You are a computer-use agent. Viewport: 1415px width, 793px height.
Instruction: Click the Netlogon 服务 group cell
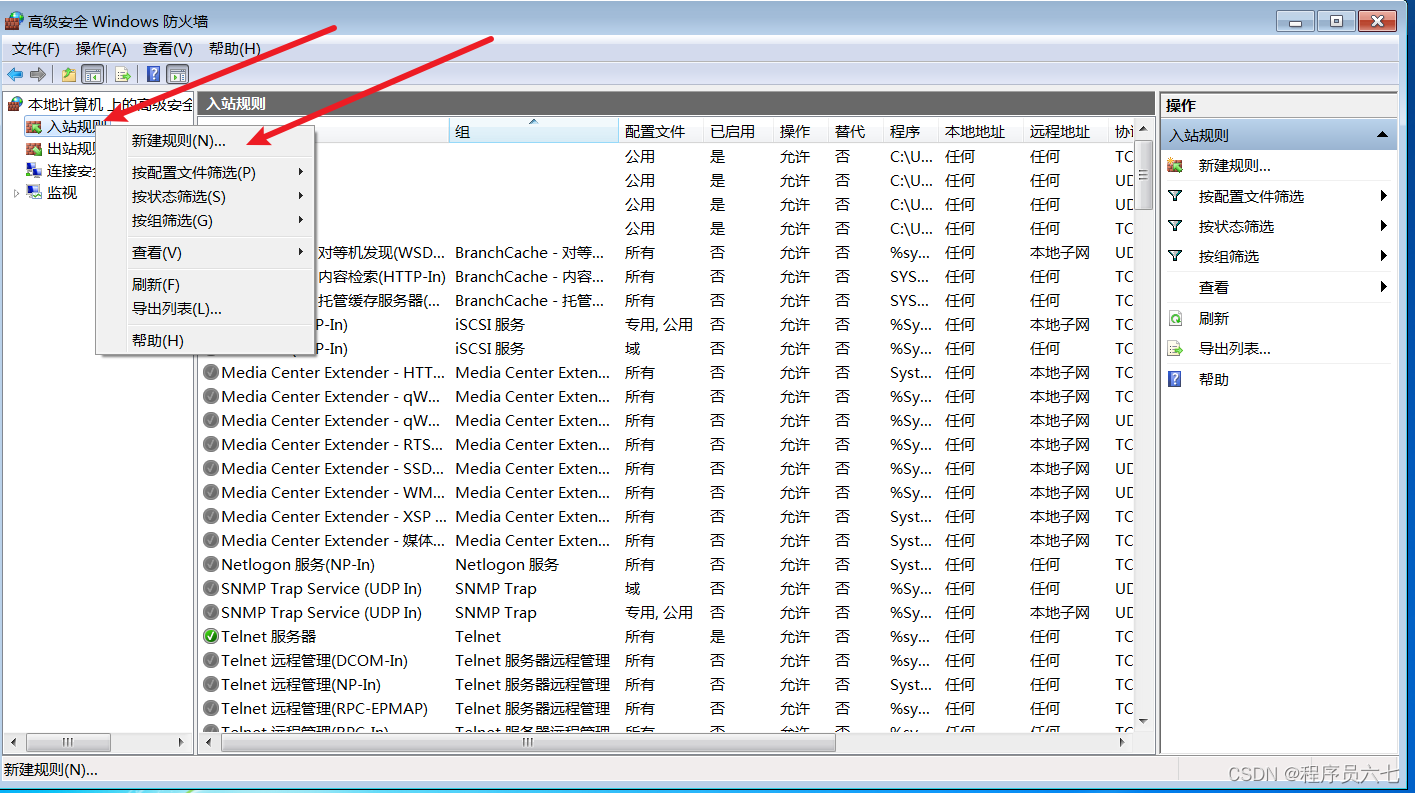(507, 564)
